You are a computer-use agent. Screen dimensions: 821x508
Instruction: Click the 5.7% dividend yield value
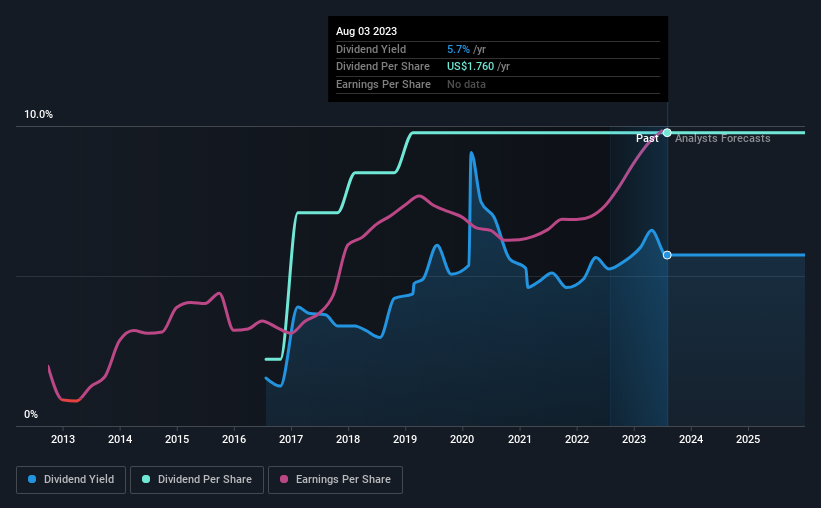[x=458, y=49]
